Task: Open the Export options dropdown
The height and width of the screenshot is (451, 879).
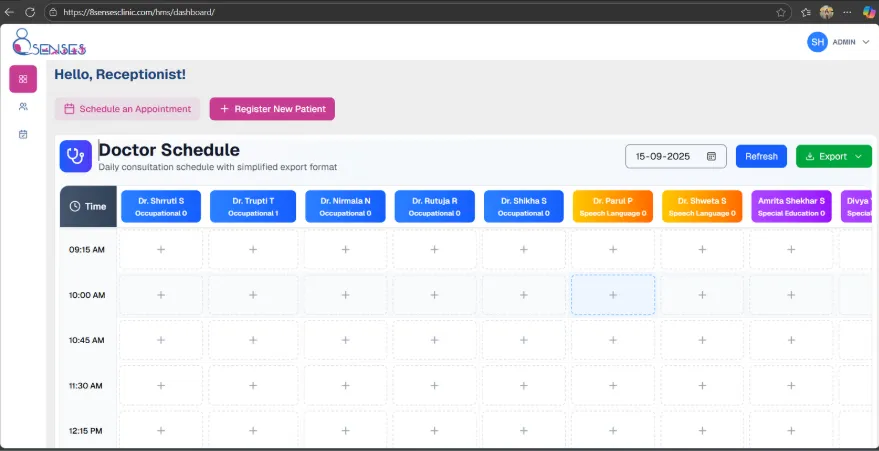Action: click(x=834, y=156)
